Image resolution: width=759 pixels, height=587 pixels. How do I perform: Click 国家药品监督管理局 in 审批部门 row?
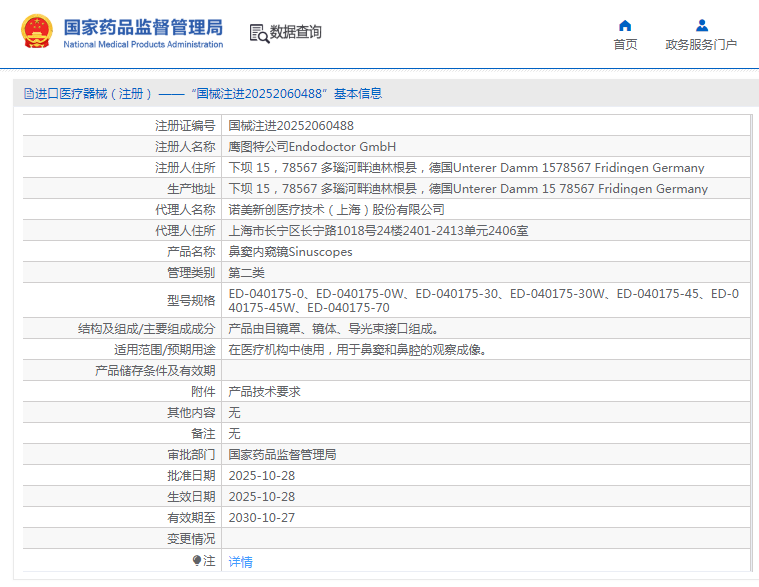click(282, 455)
